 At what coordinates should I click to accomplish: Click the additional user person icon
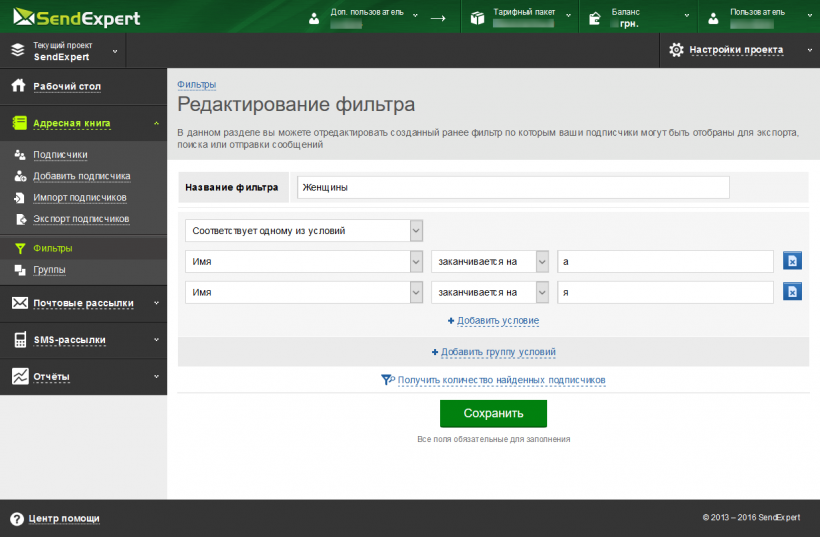click(314, 19)
